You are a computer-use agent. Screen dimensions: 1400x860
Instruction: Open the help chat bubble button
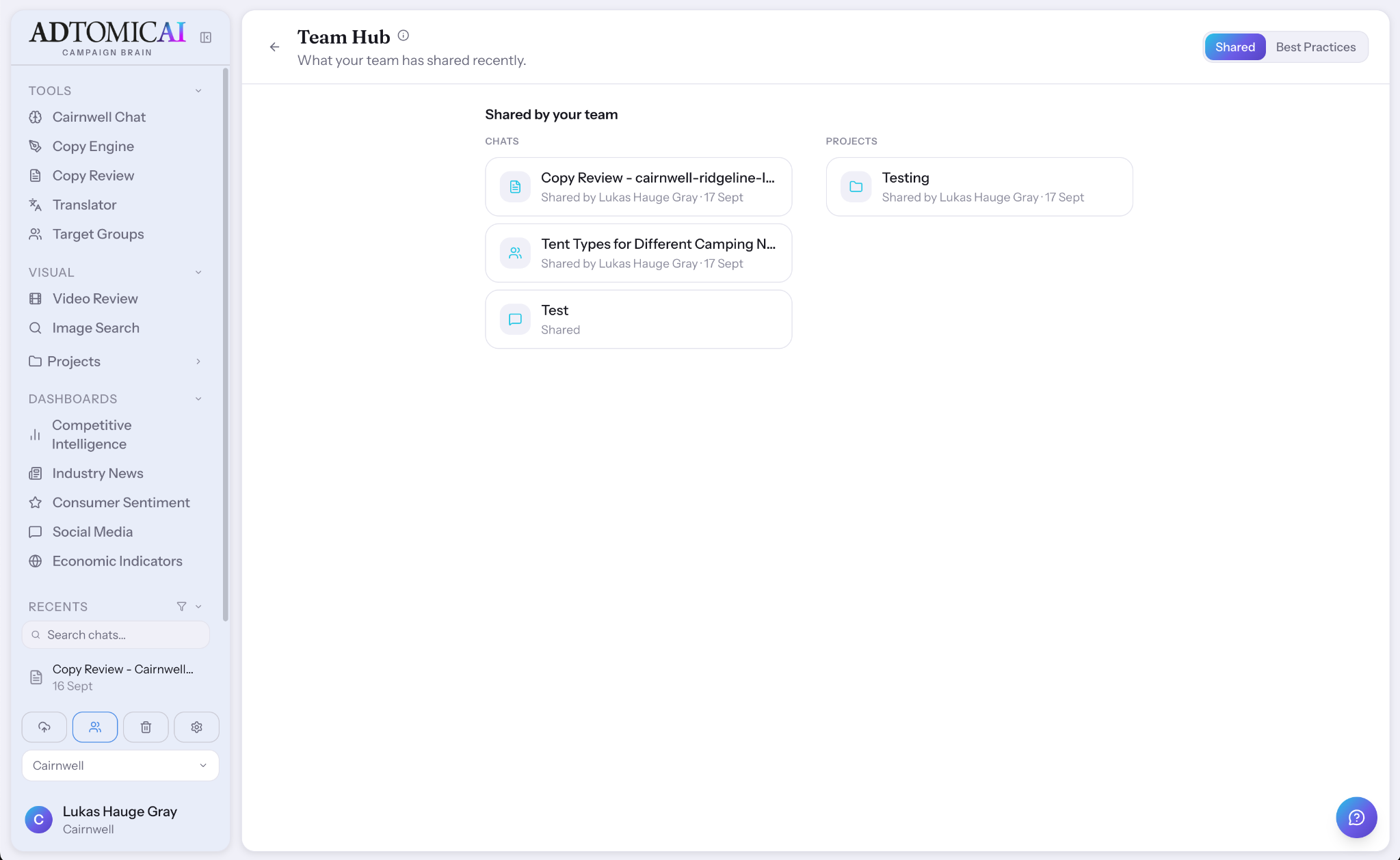pos(1356,818)
